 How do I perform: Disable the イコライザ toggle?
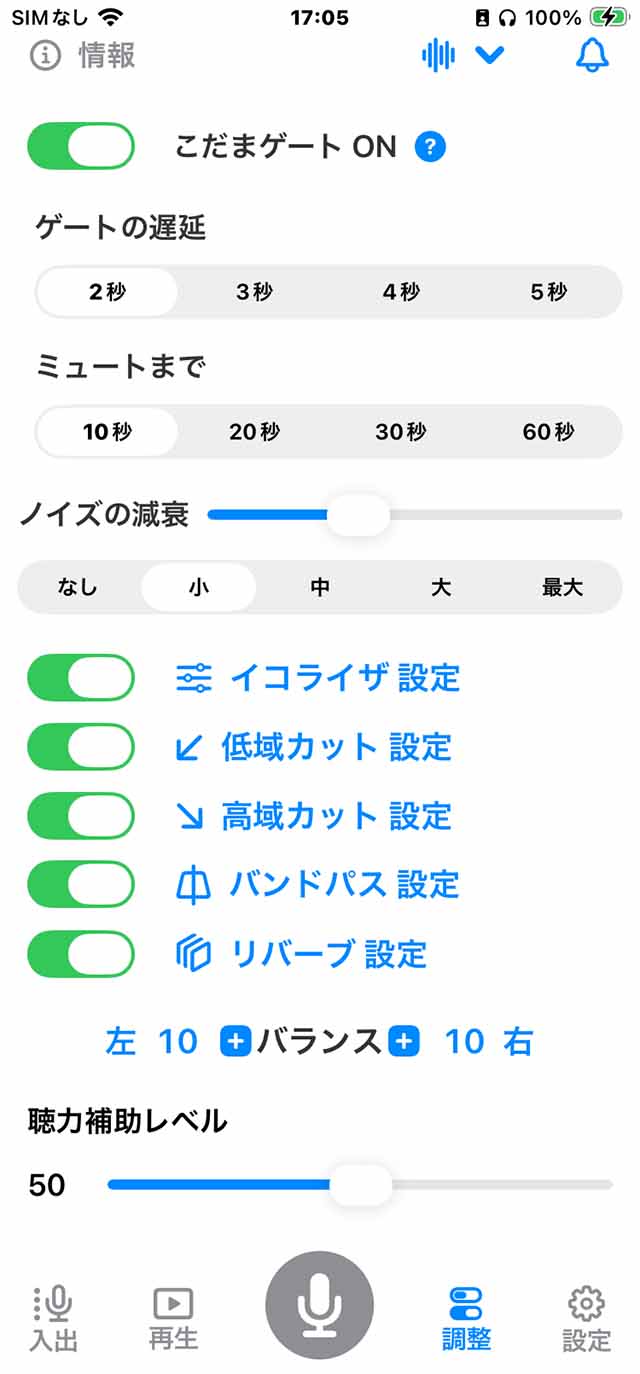[x=81, y=678]
